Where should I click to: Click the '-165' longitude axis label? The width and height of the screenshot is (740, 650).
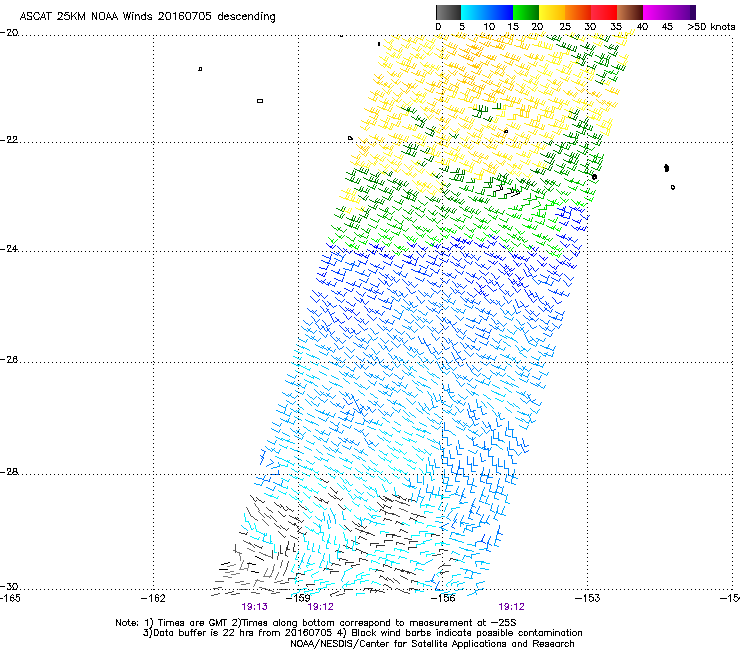10,599
